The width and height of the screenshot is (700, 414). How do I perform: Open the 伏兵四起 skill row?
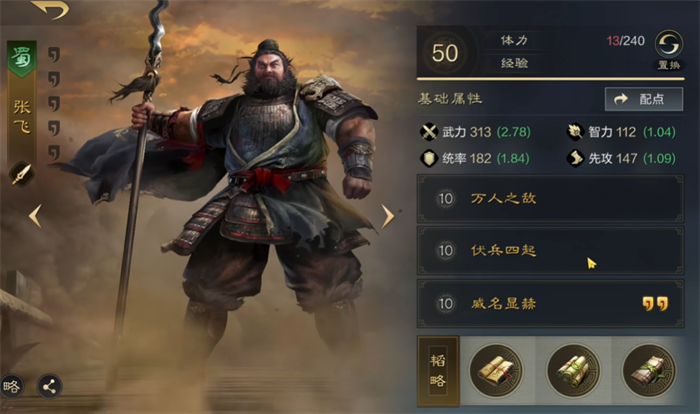click(x=550, y=251)
